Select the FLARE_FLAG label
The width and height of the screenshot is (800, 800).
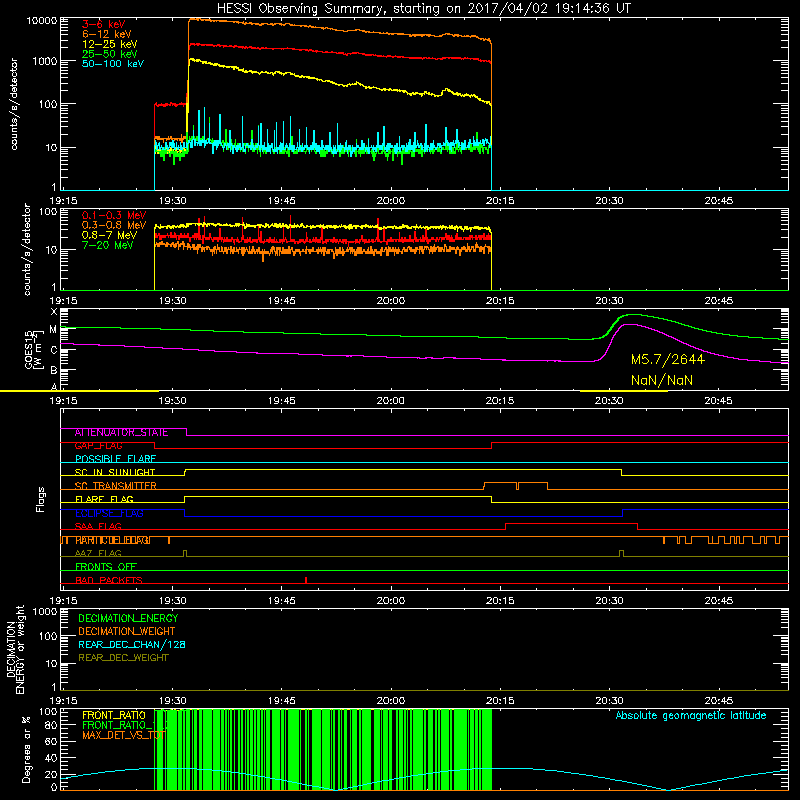point(104,499)
